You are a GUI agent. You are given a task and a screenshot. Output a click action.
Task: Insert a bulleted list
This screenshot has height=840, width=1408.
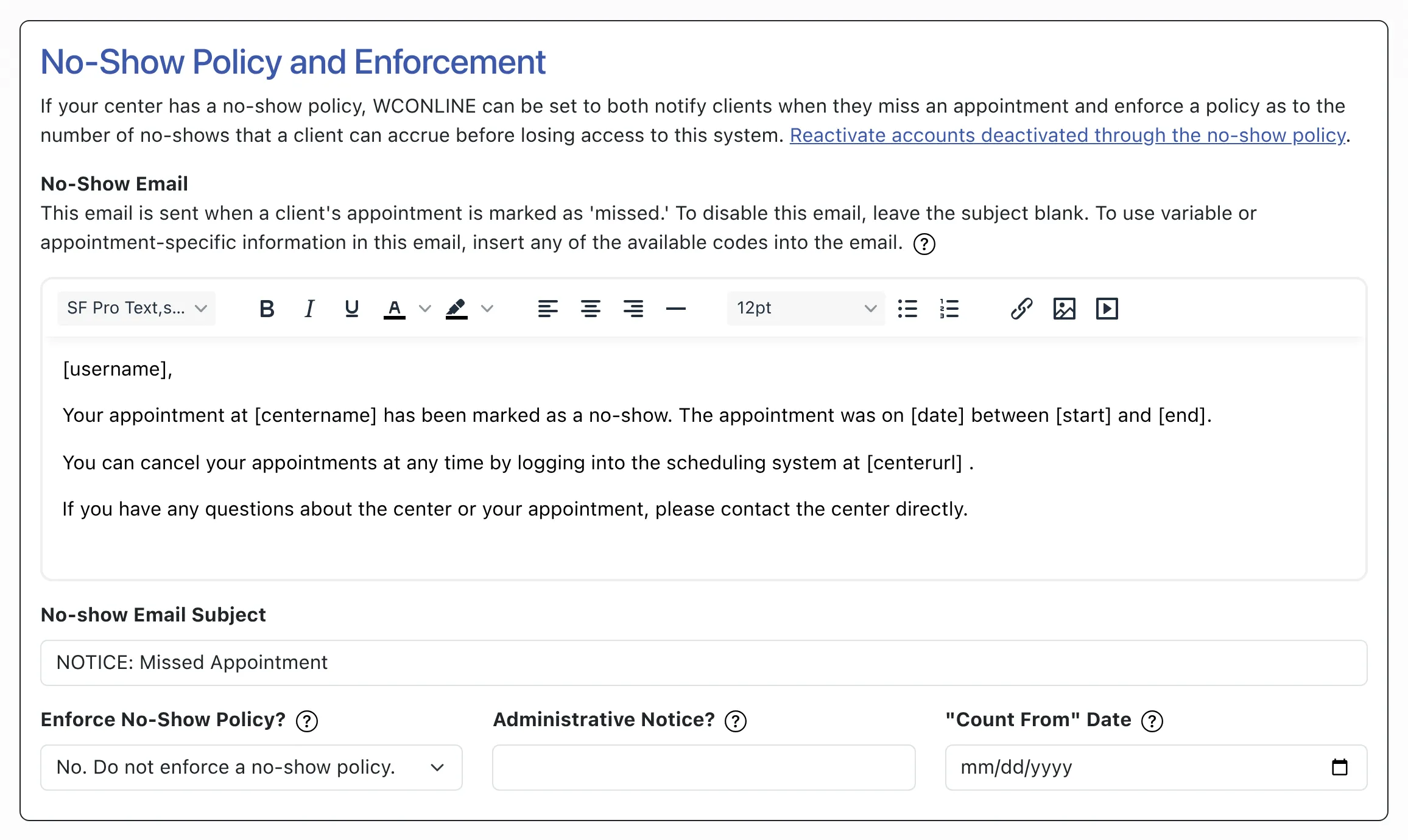(907, 309)
